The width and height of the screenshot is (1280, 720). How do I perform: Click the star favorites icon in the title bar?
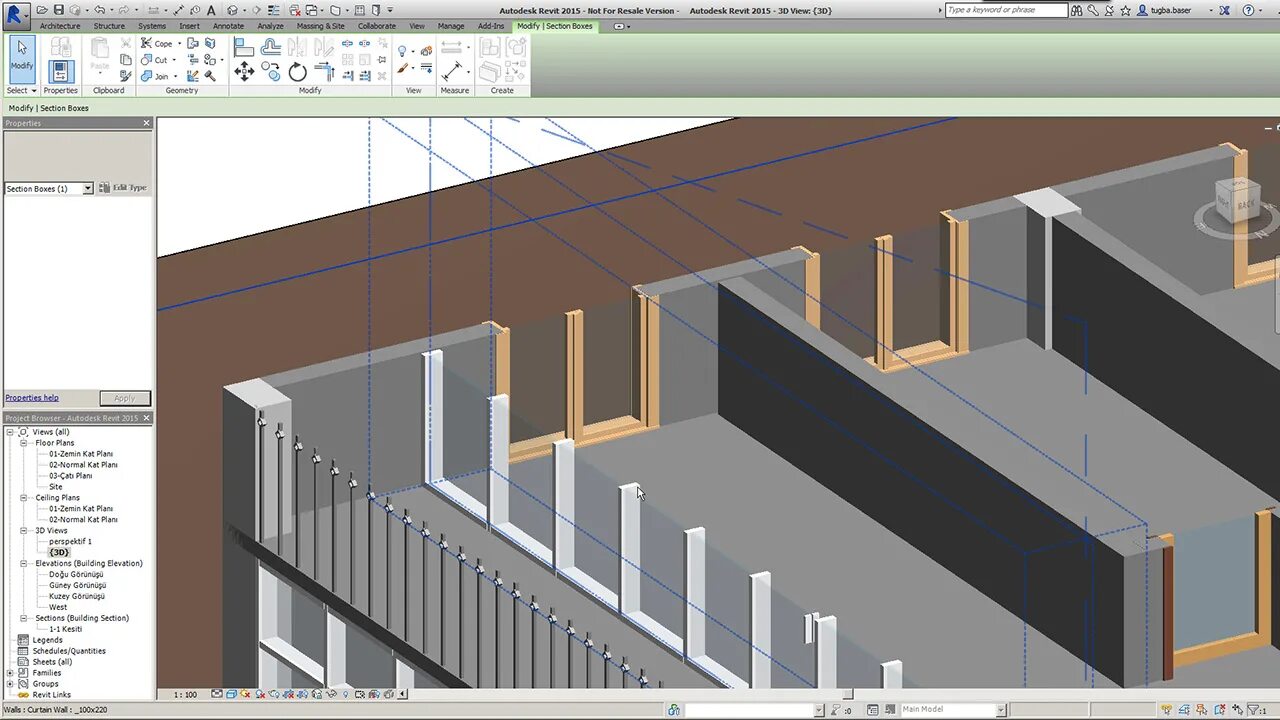click(1126, 10)
